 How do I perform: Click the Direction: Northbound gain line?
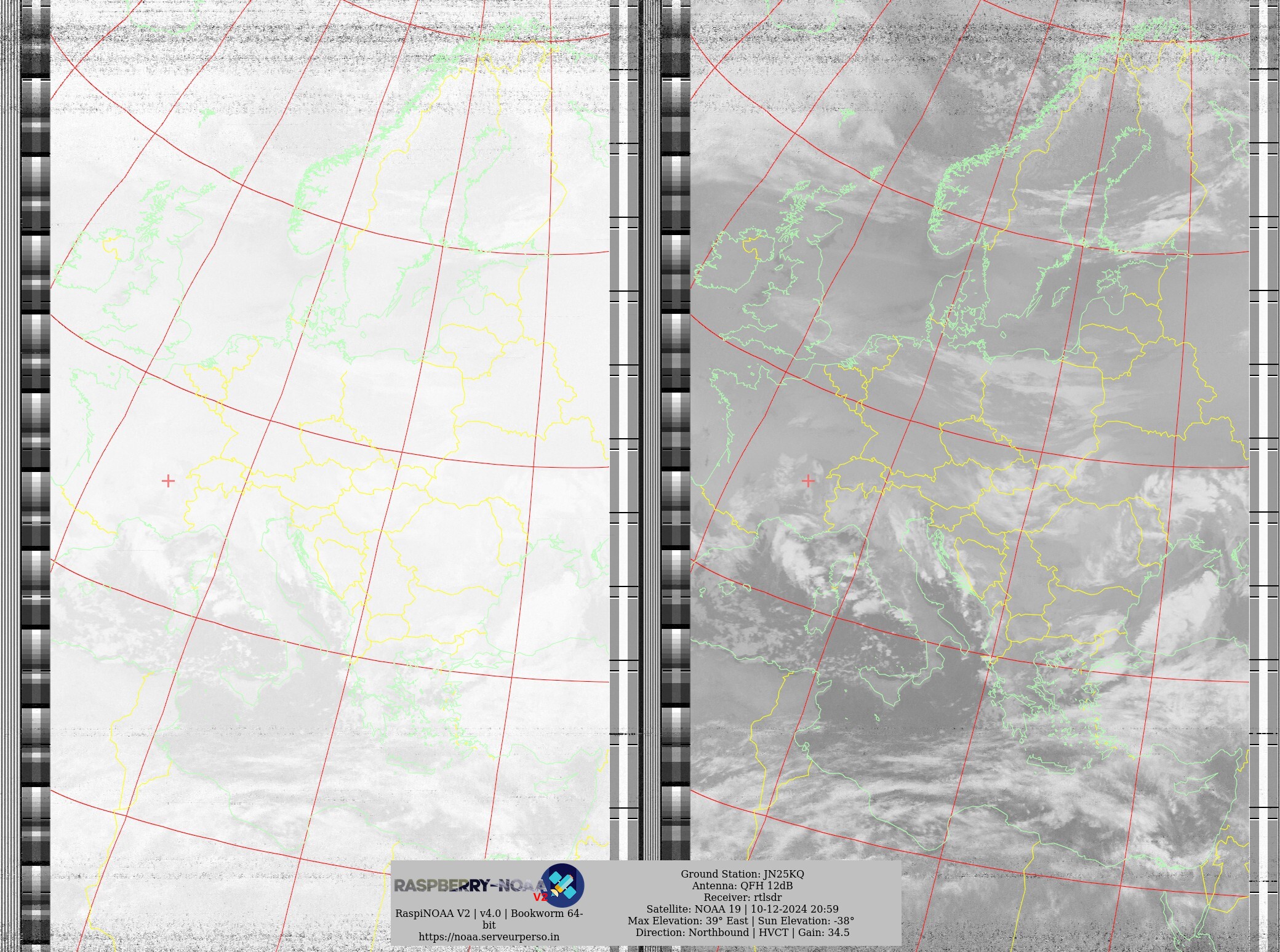click(x=742, y=932)
